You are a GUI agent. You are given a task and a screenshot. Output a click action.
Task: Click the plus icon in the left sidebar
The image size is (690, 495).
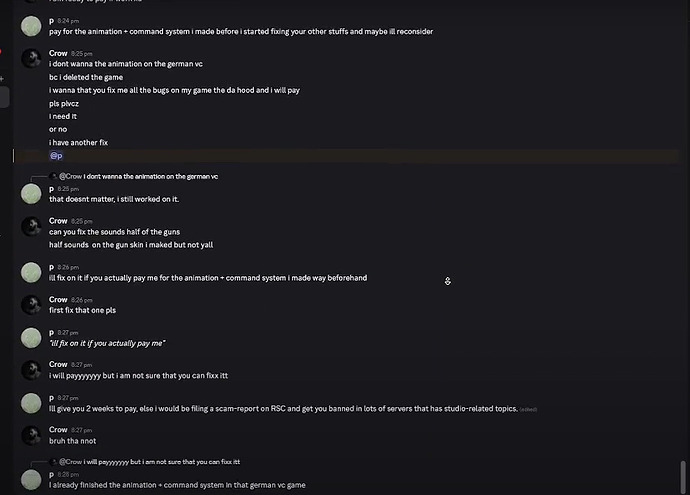click(3, 78)
